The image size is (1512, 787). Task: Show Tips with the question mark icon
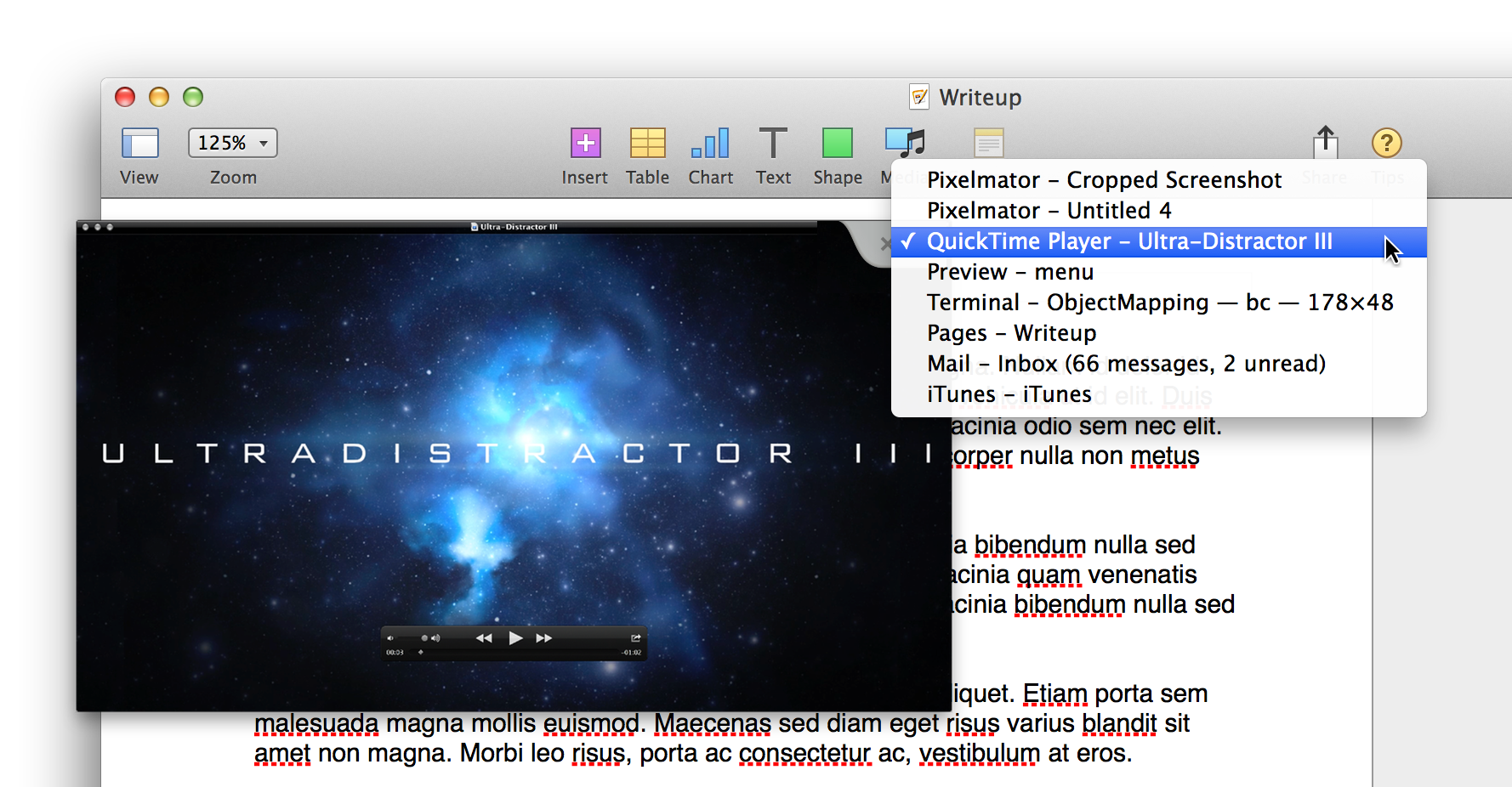tap(1387, 143)
